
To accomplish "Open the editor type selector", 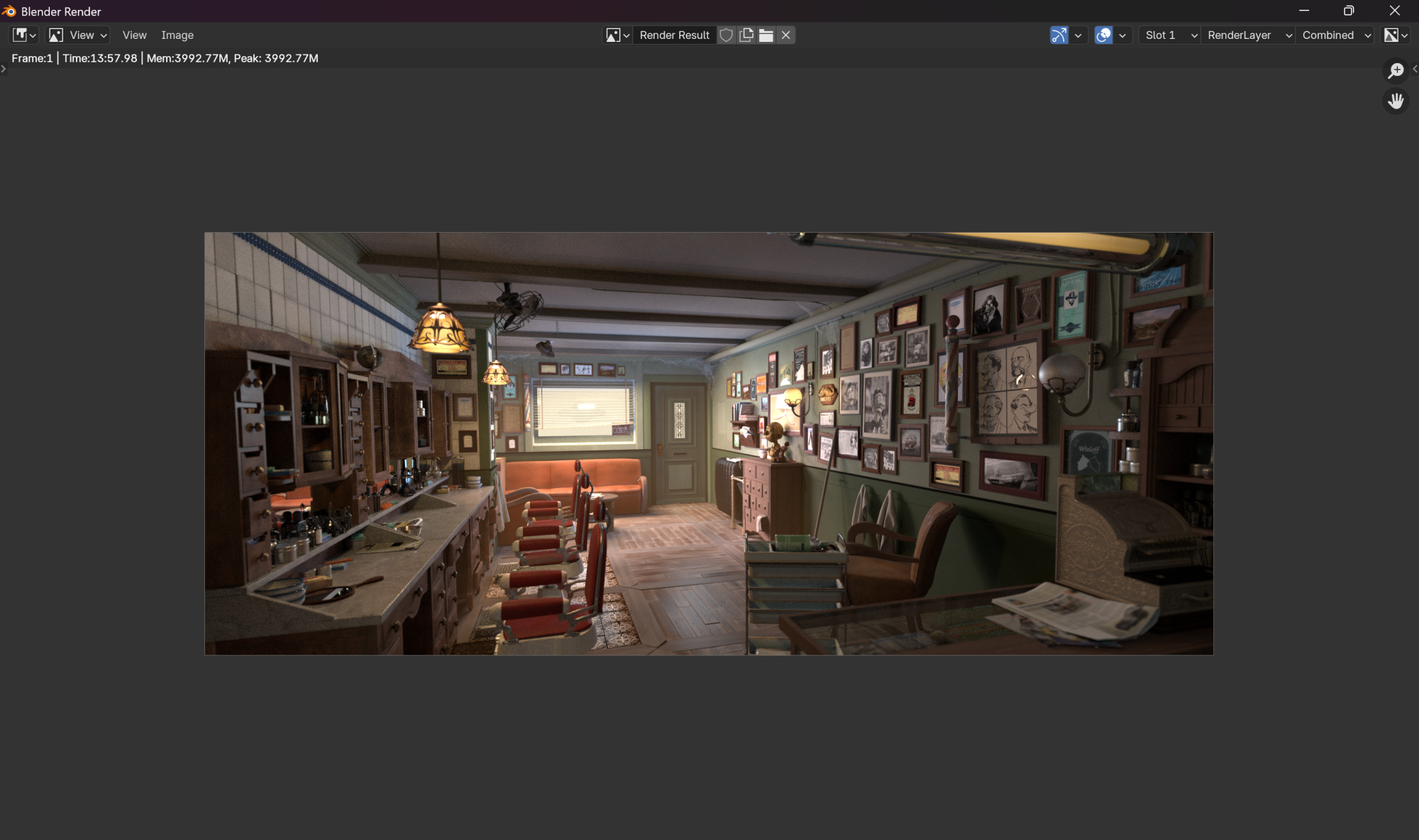I will point(24,35).
